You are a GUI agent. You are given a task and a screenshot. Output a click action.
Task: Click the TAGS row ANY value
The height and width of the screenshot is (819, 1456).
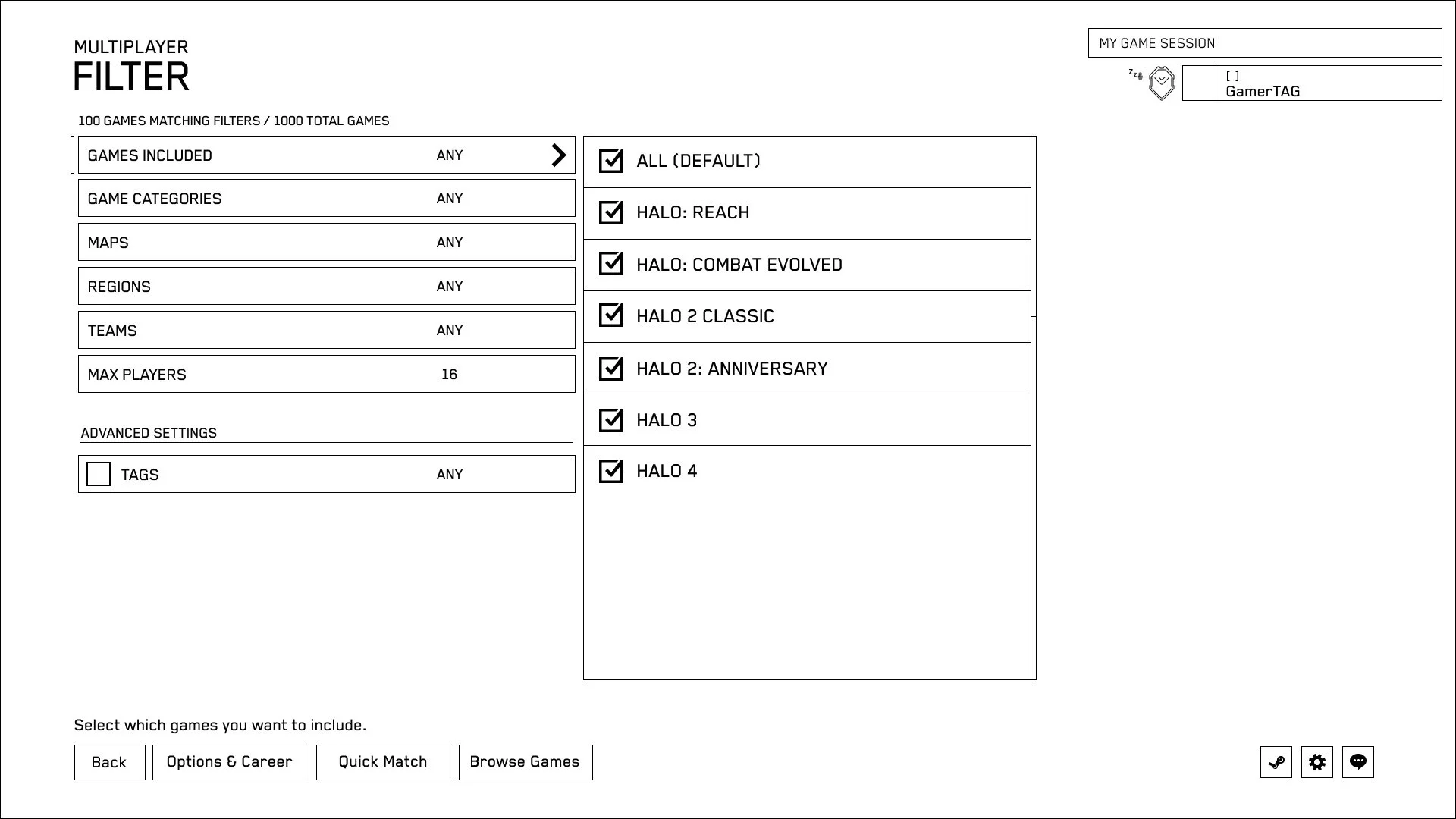450,474
